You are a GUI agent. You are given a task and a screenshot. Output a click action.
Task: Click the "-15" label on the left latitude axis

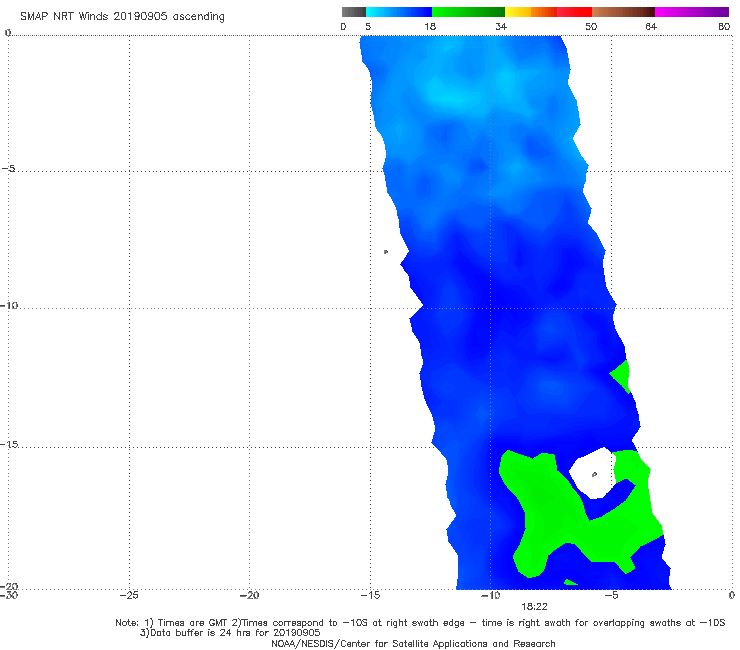[9, 444]
